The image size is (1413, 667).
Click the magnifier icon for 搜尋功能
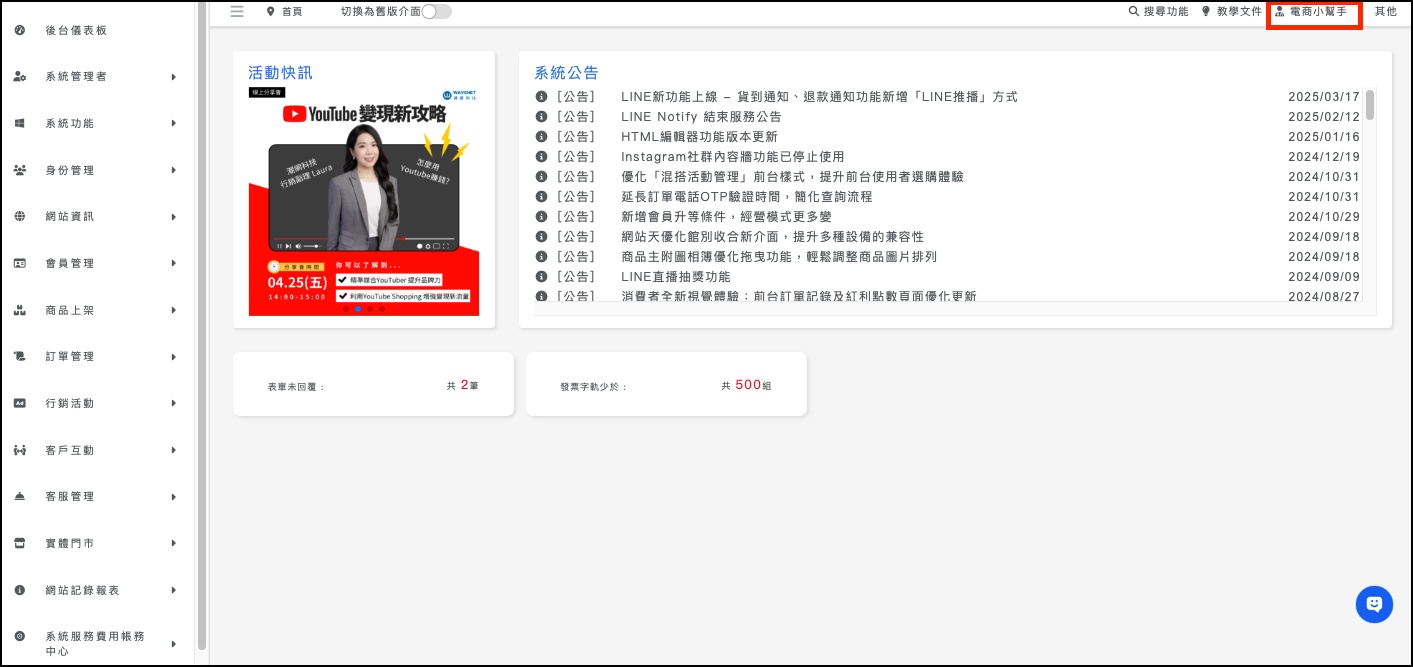click(1134, 11)
